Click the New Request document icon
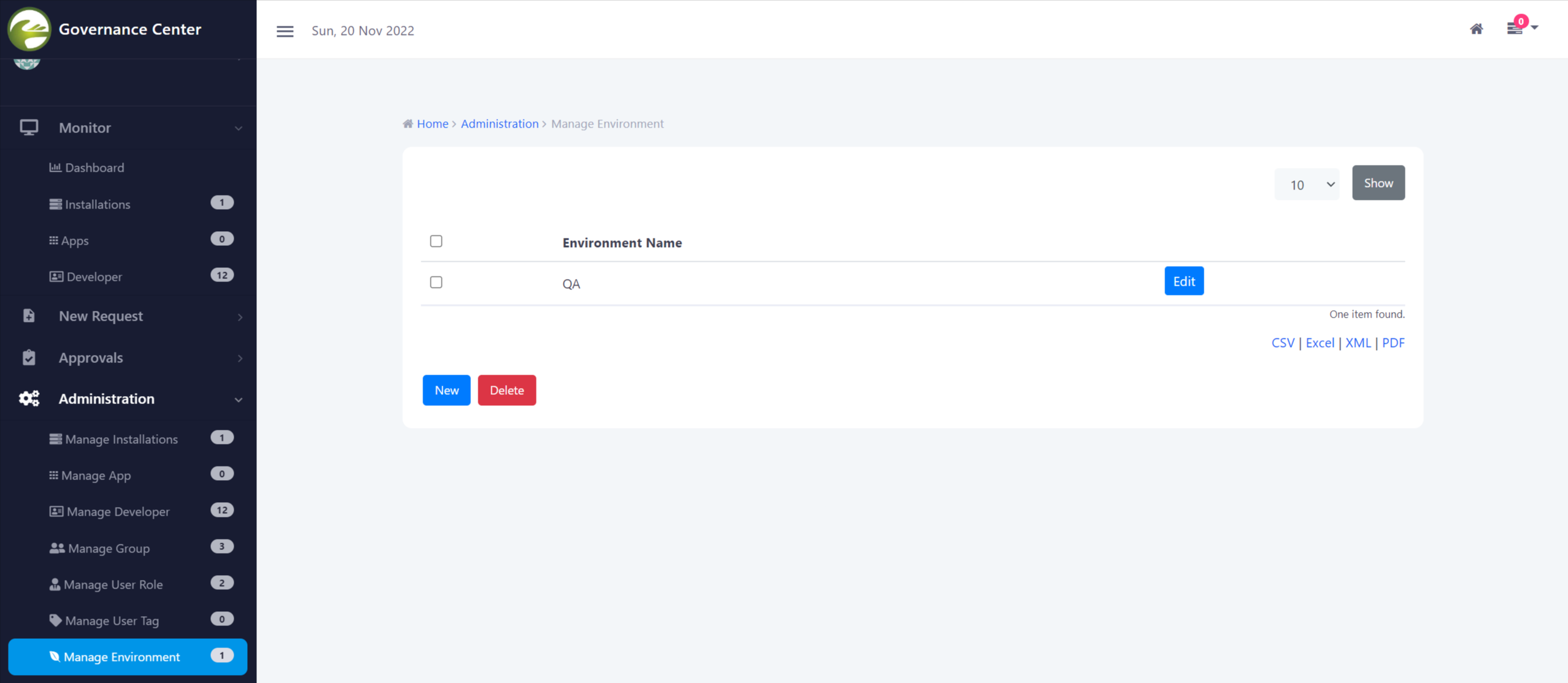The height and width of the screenshot is (683, 1568). coord(28,316)
